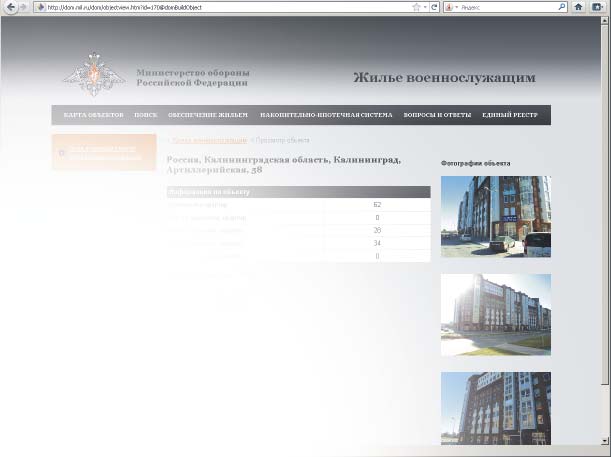Open the URL history dropdown arrow
Image resolution: width=611 pixels, height=457 pixels.
tap(425, 7)
